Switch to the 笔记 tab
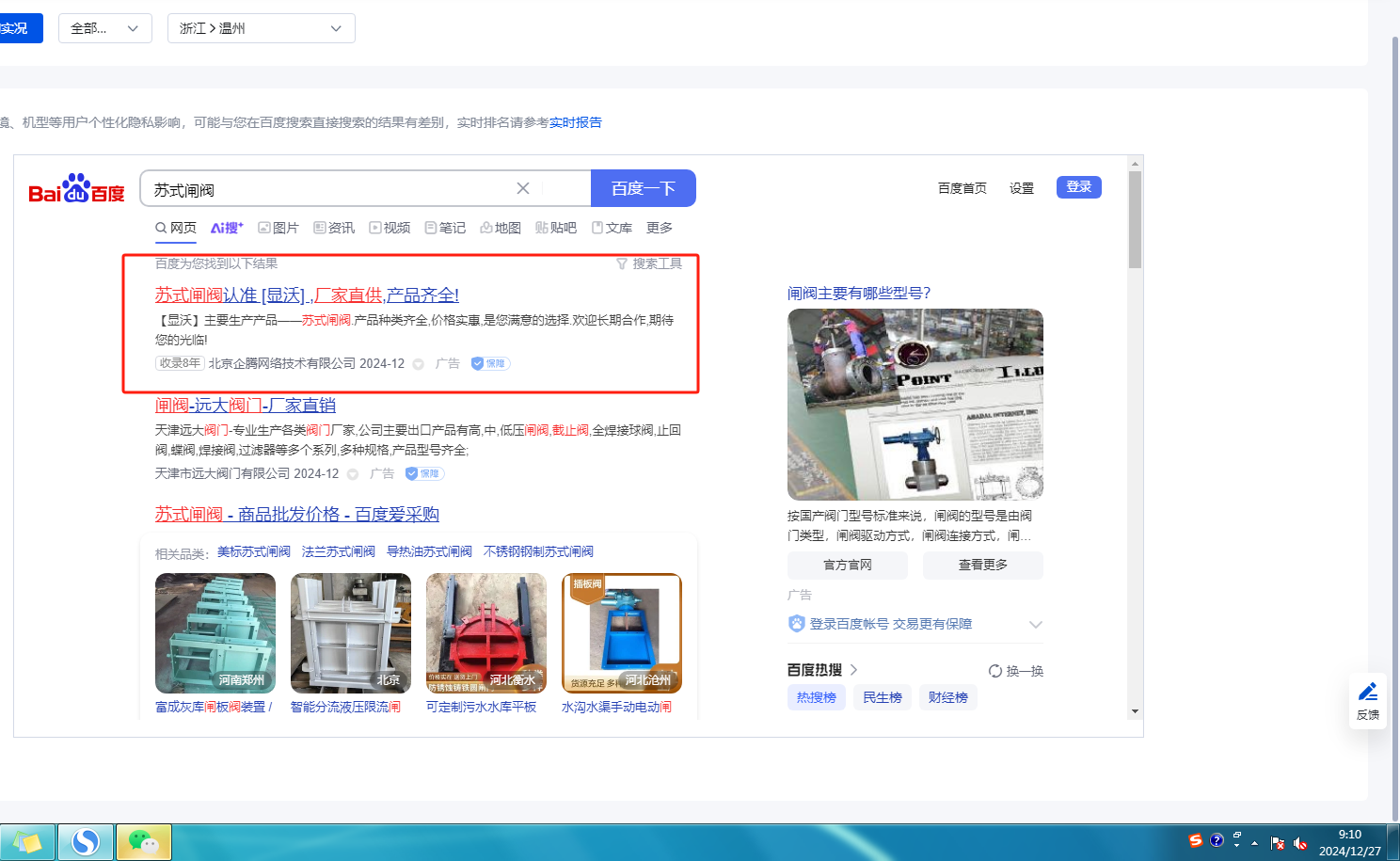 coord(445,228)
